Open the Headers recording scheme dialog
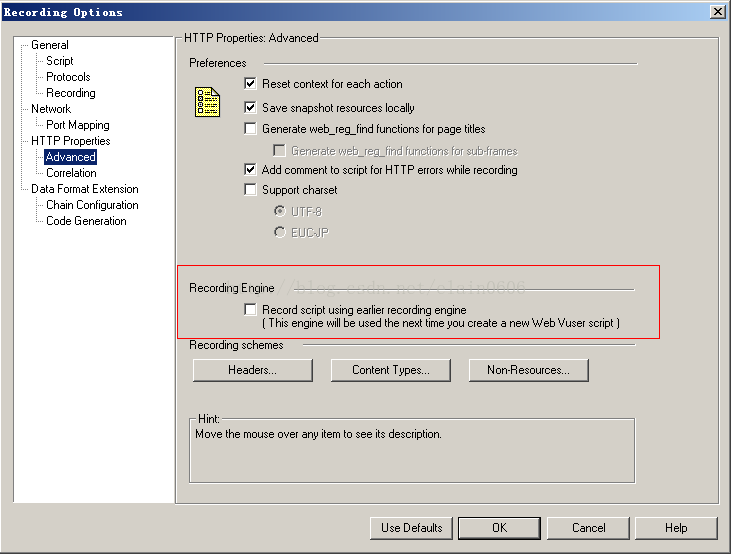Viewport: 732px width, 554px height. (253, 370)
